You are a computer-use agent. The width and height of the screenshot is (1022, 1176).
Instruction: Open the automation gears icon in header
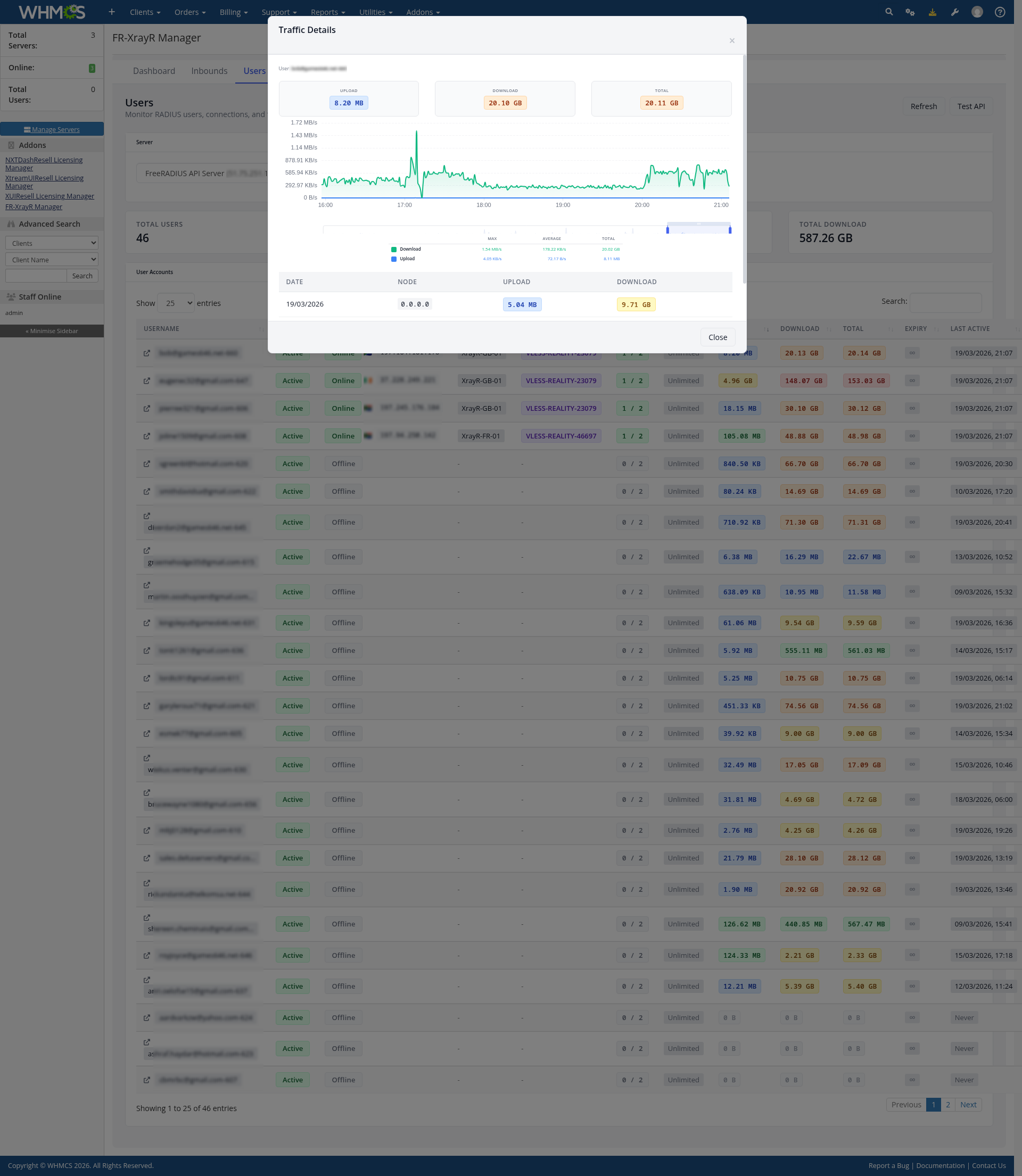point(910,12)
